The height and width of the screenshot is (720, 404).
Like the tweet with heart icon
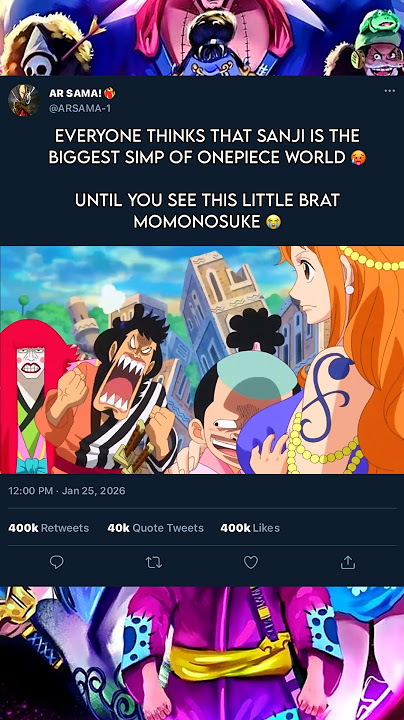pos(251,562)
